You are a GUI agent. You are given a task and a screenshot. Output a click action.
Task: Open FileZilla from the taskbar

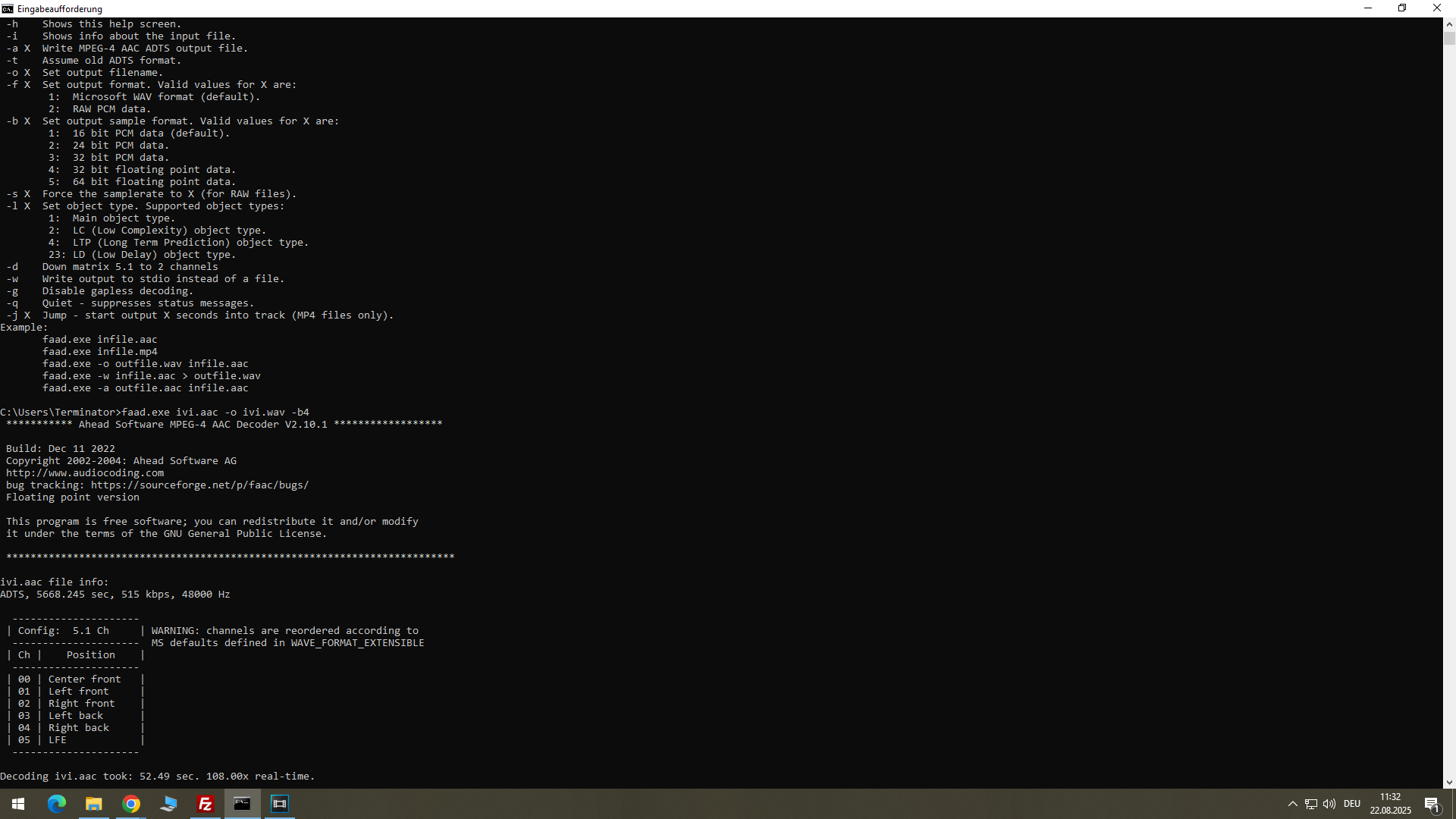(206, 804)
